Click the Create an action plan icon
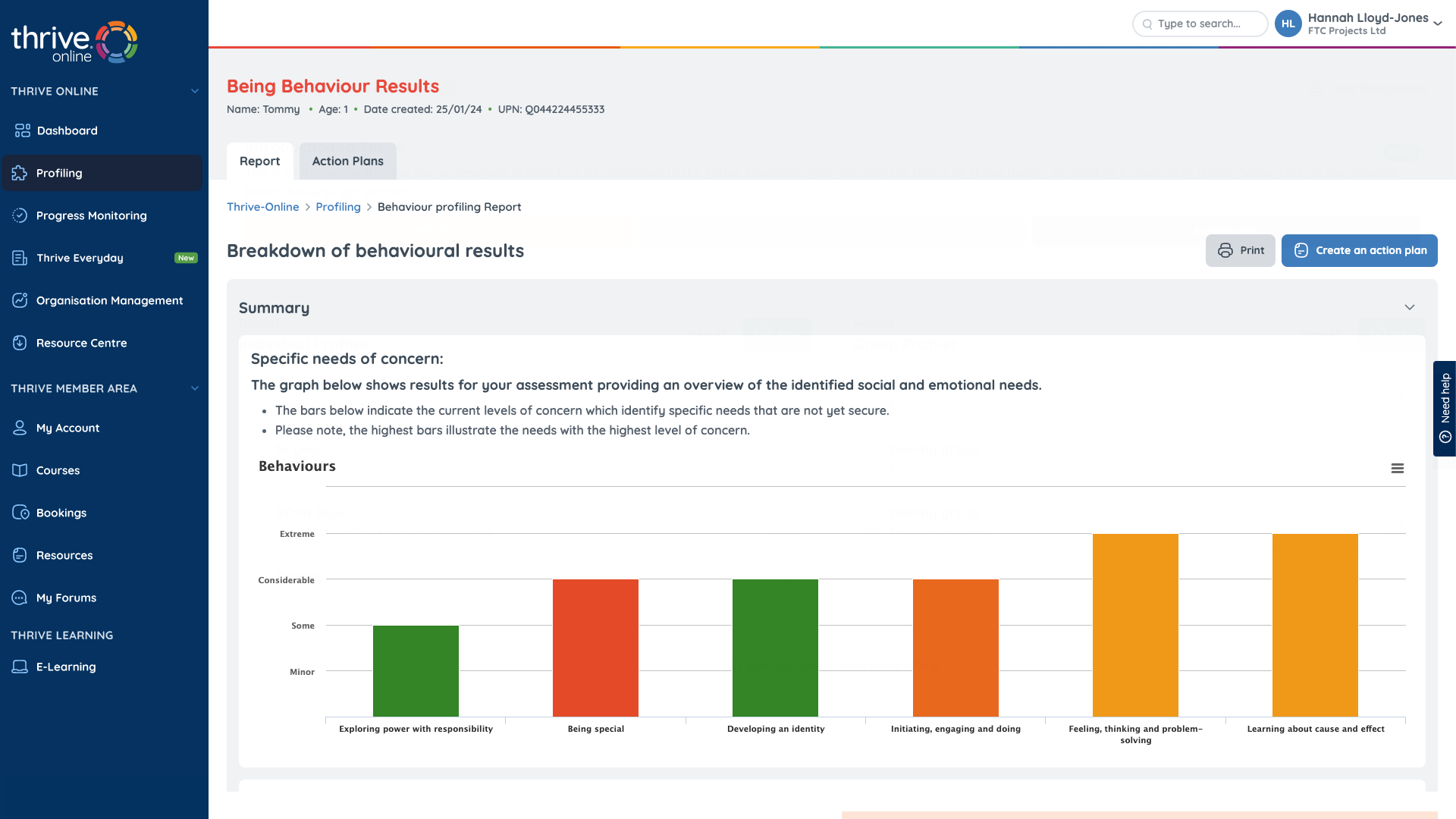Viewport: 1456px width, 819px height. point(1301,250)
